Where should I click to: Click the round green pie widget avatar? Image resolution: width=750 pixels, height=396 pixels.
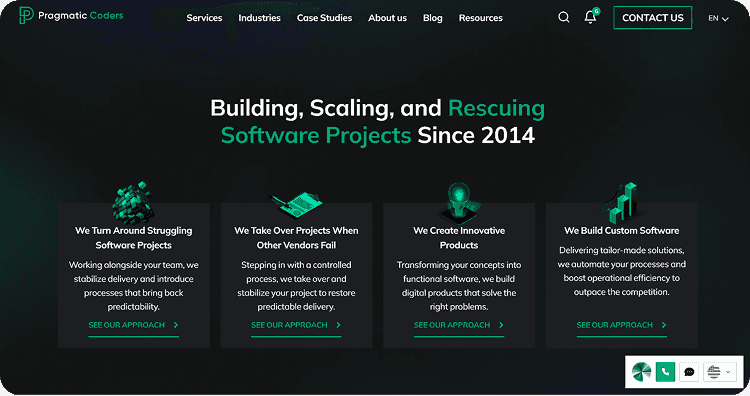tap(641, 372)
